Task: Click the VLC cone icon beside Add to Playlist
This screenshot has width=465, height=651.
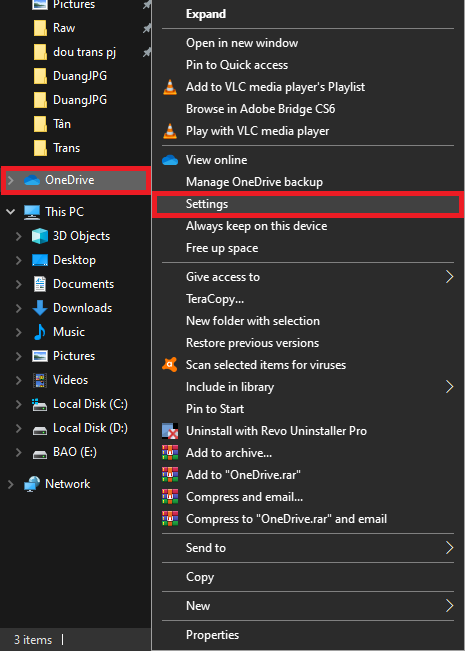Action: (x=170, y=87)
